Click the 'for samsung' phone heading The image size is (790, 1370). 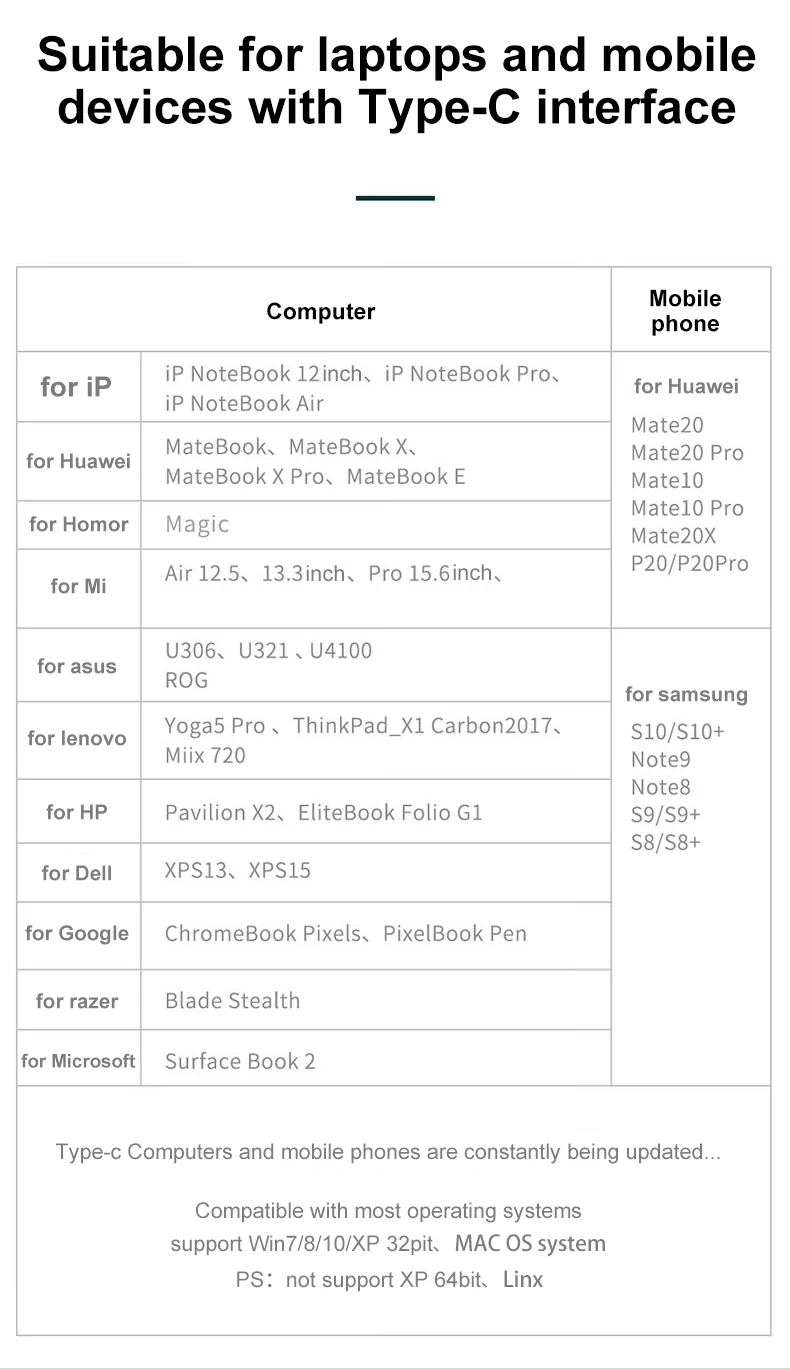pyautogui.click(x=686, y=694)
